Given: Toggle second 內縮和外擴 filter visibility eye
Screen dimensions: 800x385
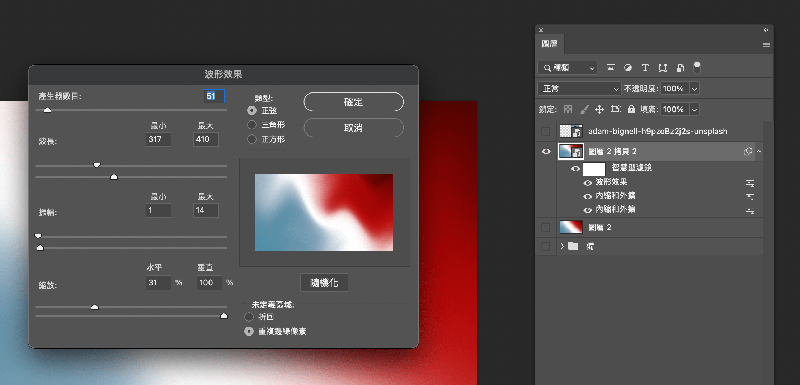Looking at the screenshot, I should (587, 210).
